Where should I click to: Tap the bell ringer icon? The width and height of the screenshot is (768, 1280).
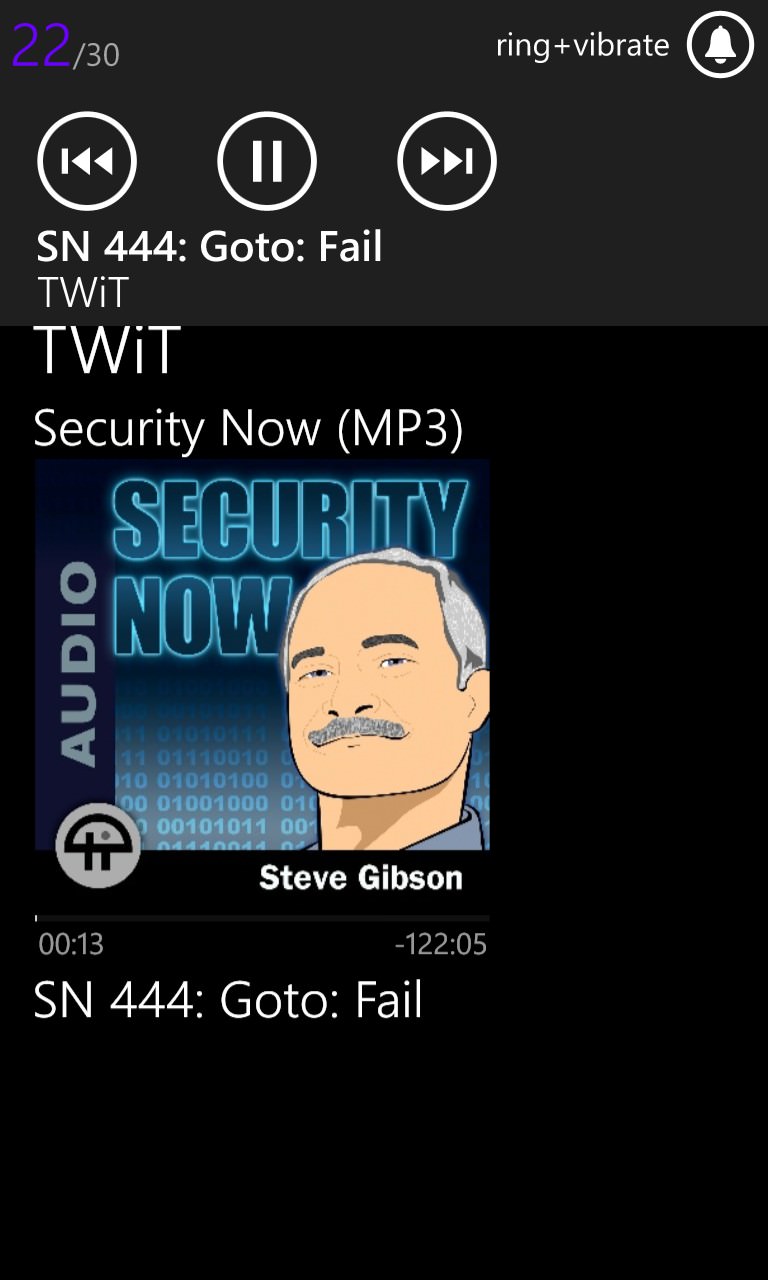pos(720,44)
